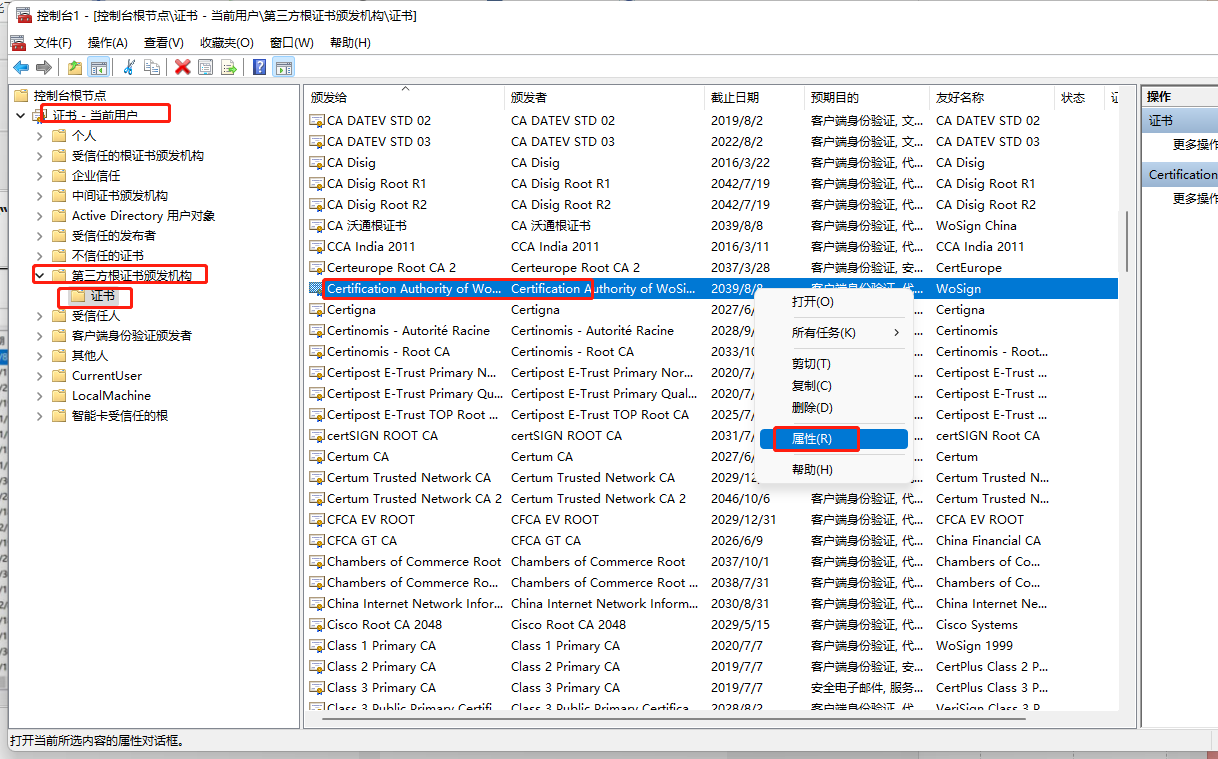Click certificate icon of Certum CA row
1218x759 pixels.
317,456
